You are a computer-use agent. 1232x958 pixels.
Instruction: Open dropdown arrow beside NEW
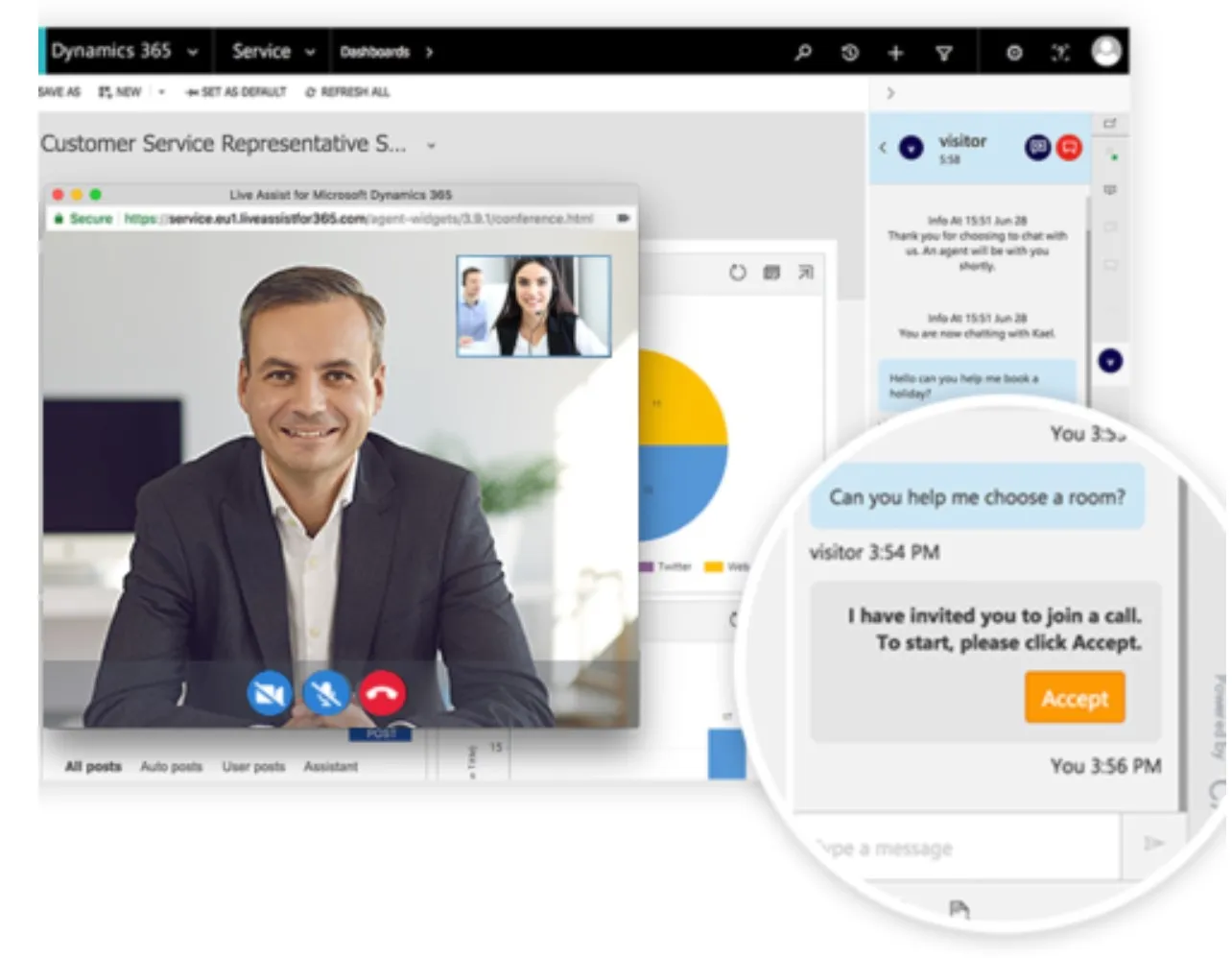(x=161, y=92)
